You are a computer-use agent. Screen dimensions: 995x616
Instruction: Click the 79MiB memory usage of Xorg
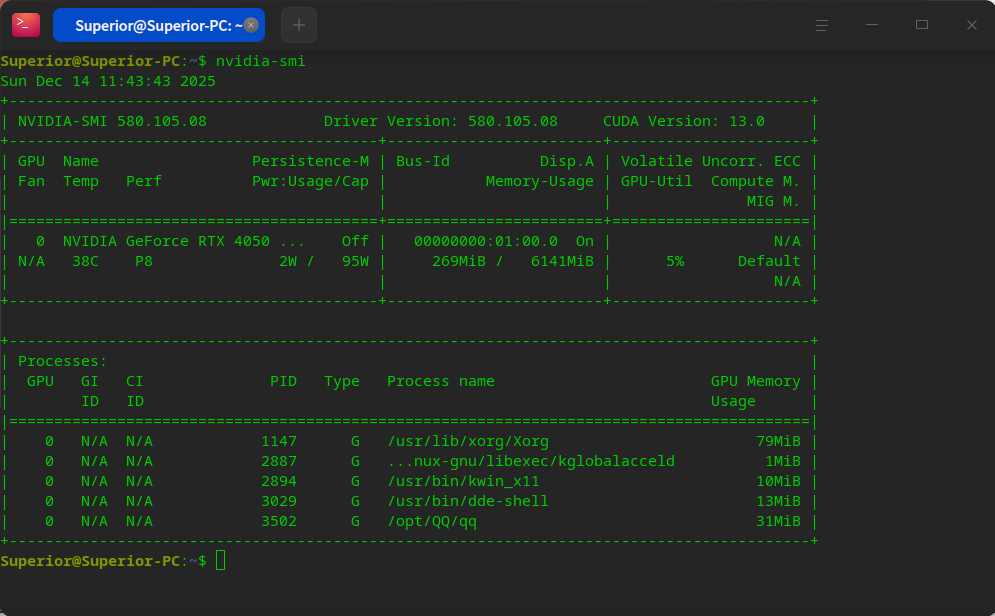[778, 441]
